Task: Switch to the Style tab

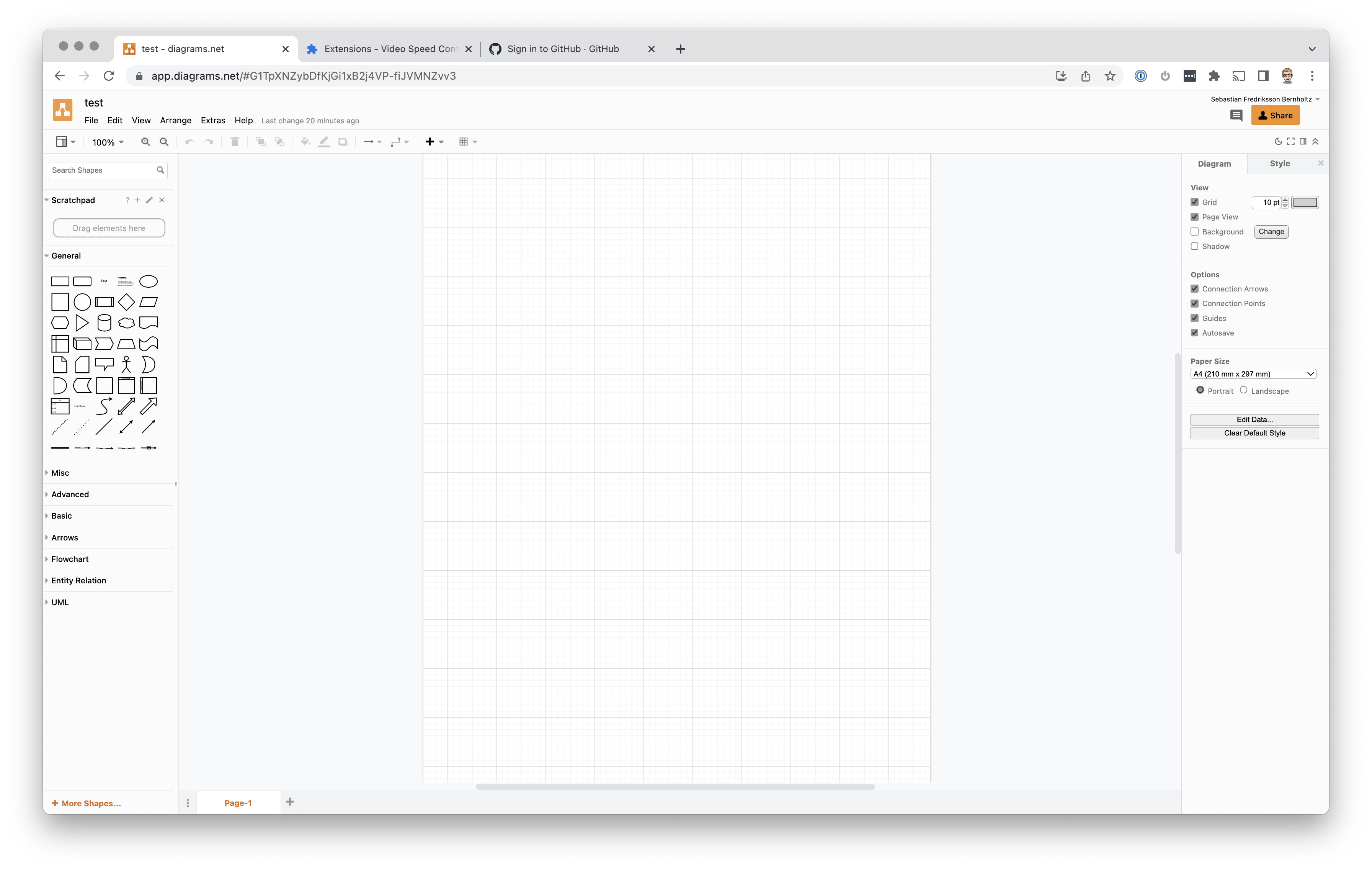Action: [1280, 163]
